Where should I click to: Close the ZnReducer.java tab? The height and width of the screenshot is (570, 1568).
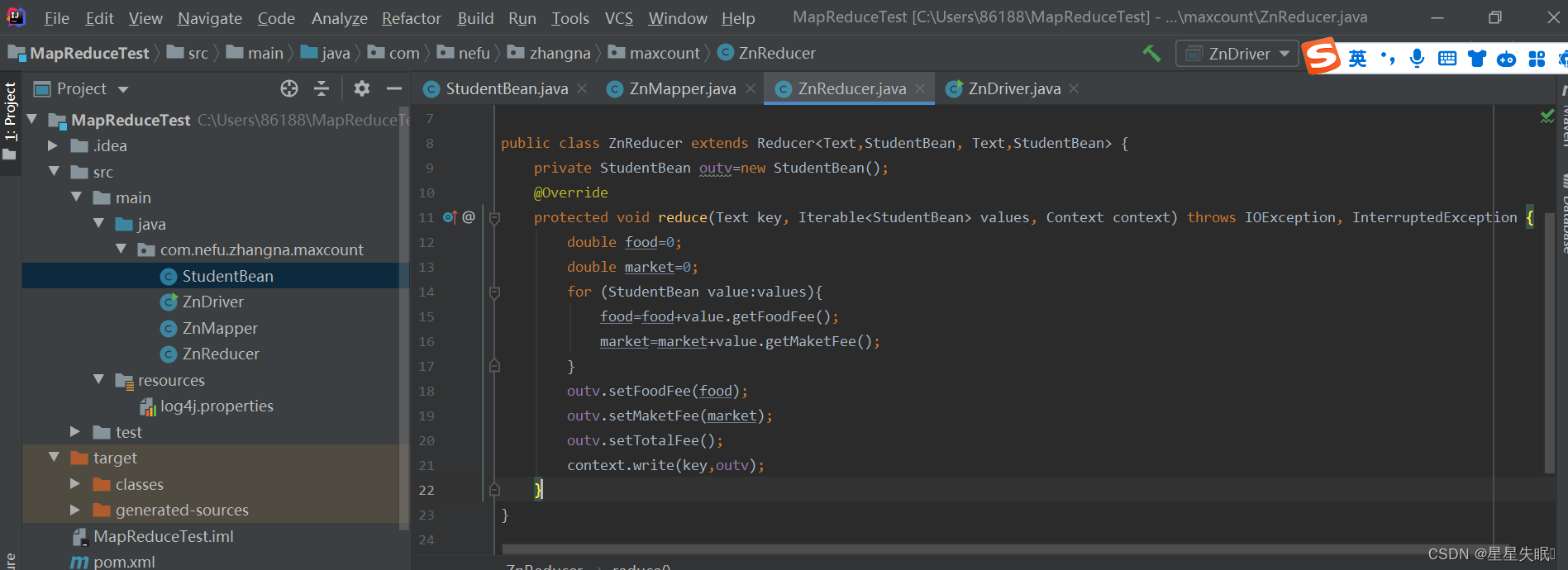(919, 88)
